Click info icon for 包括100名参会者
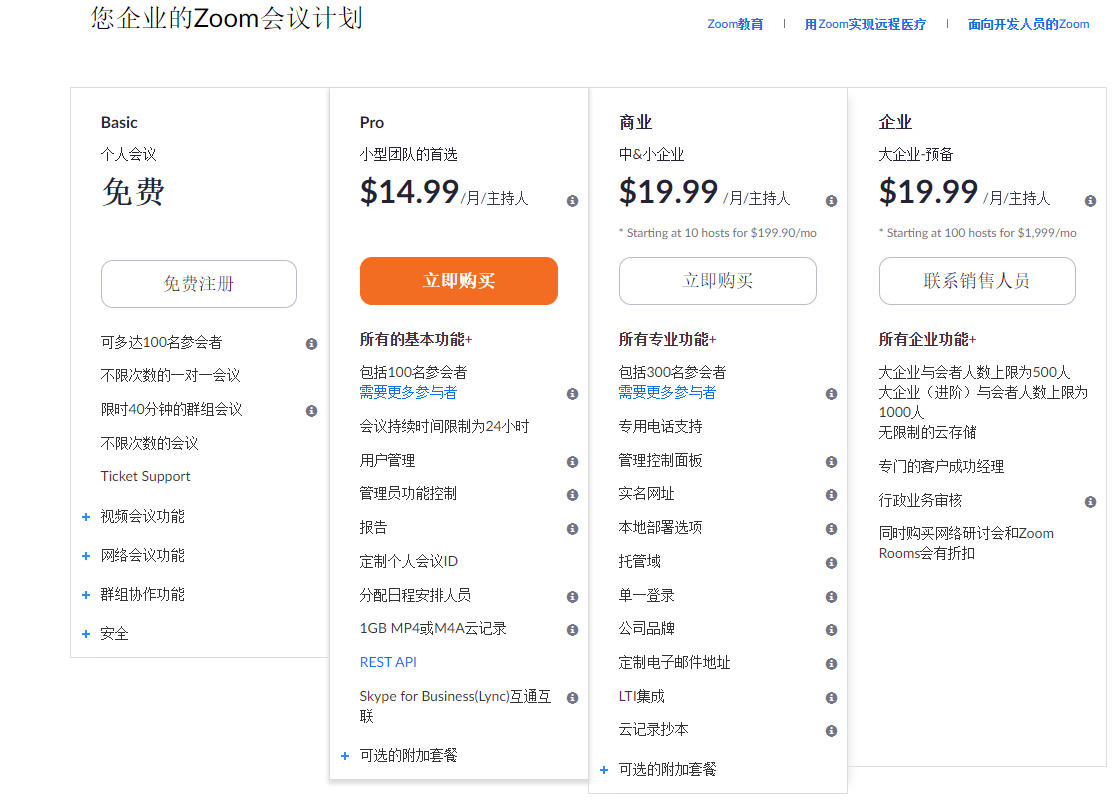 [x=572, y=394]
